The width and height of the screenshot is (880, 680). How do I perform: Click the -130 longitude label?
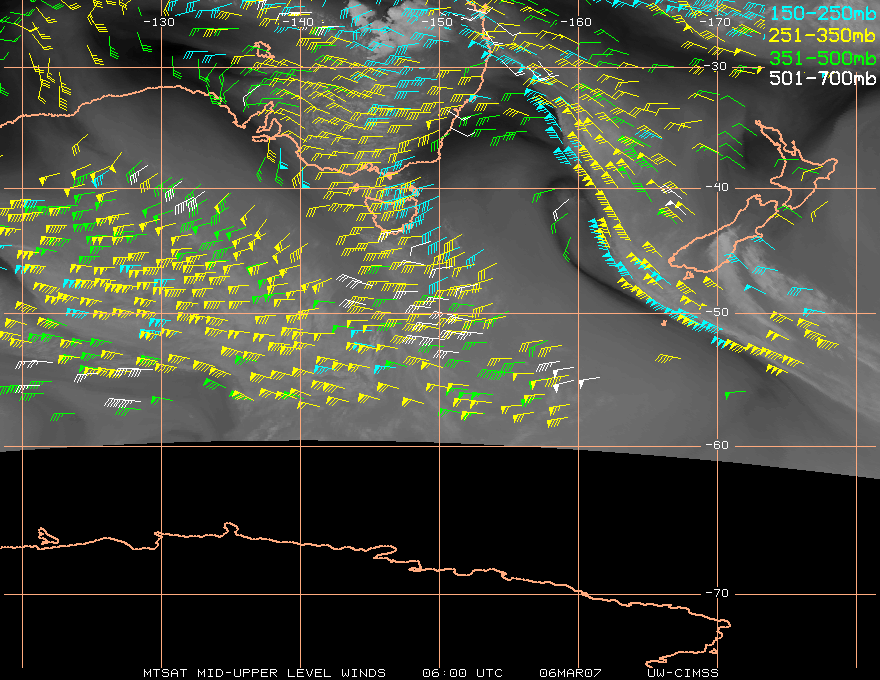[x=159, y=22]
